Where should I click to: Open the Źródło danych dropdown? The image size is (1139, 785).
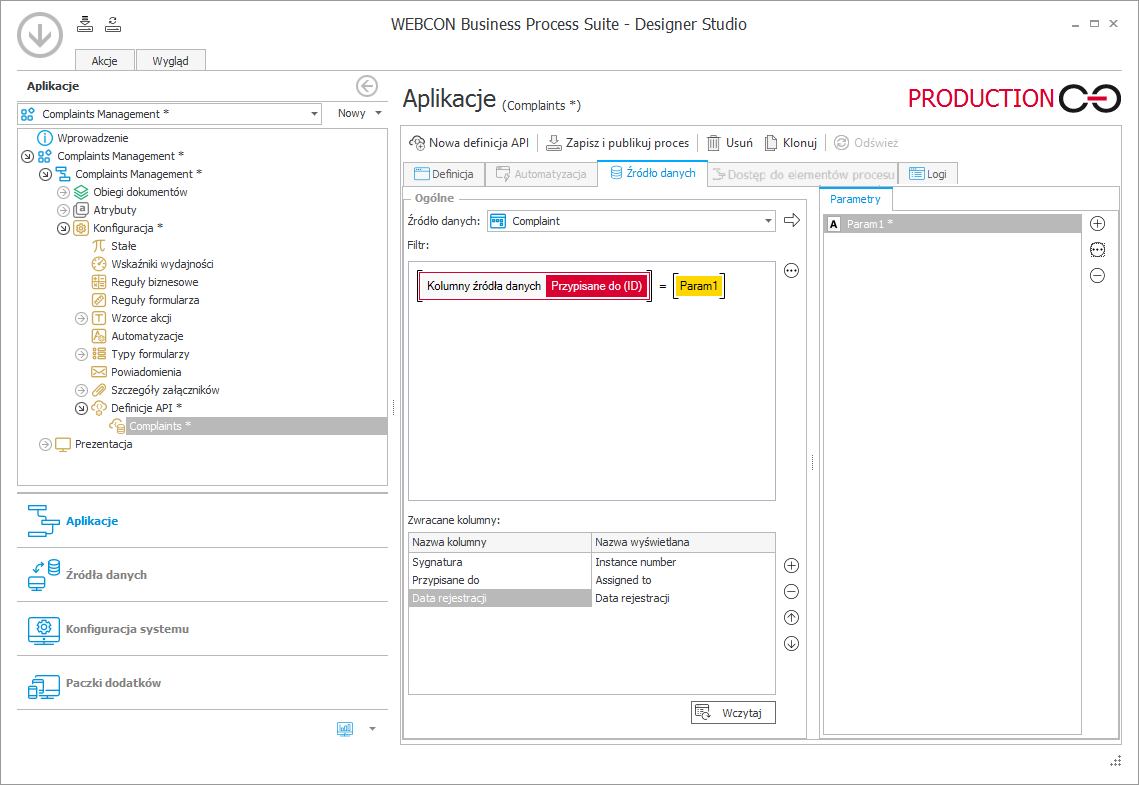pos(767,221)
